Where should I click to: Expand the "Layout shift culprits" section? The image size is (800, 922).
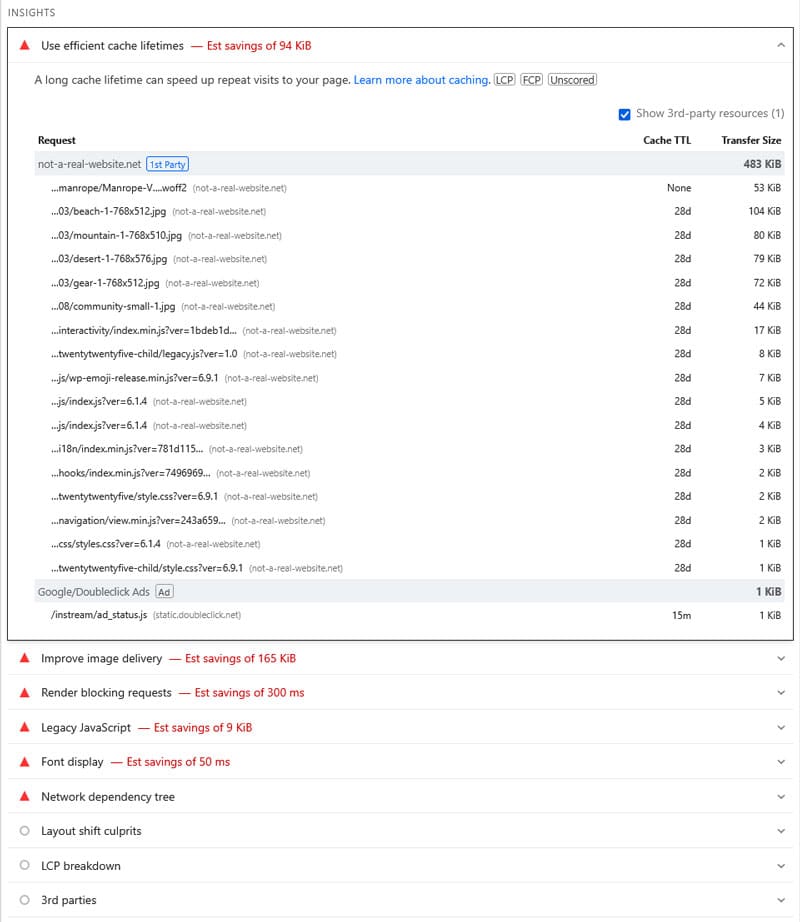[x=780, y=831]
